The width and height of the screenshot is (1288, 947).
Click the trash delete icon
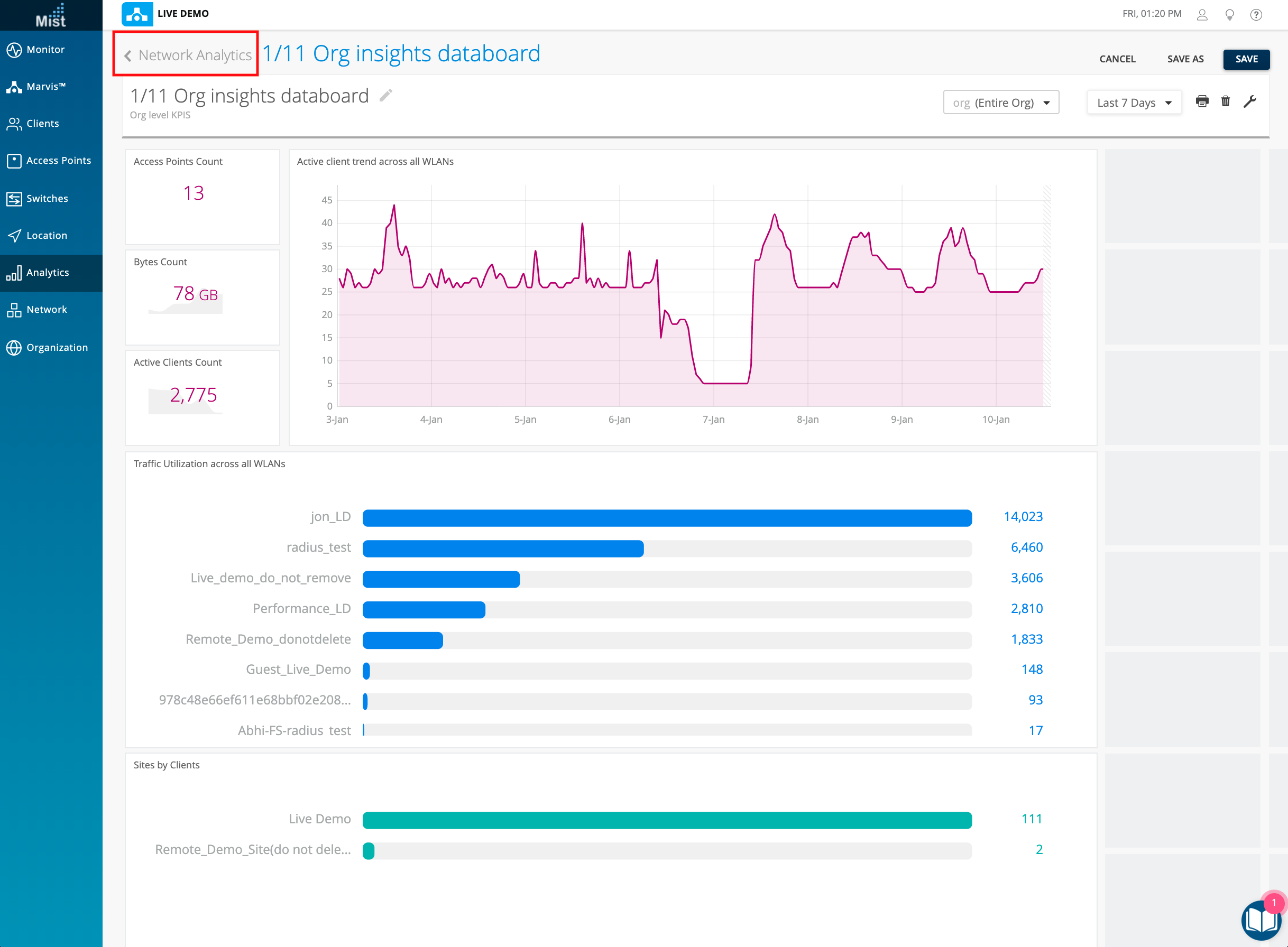(x=1226, y=101)
